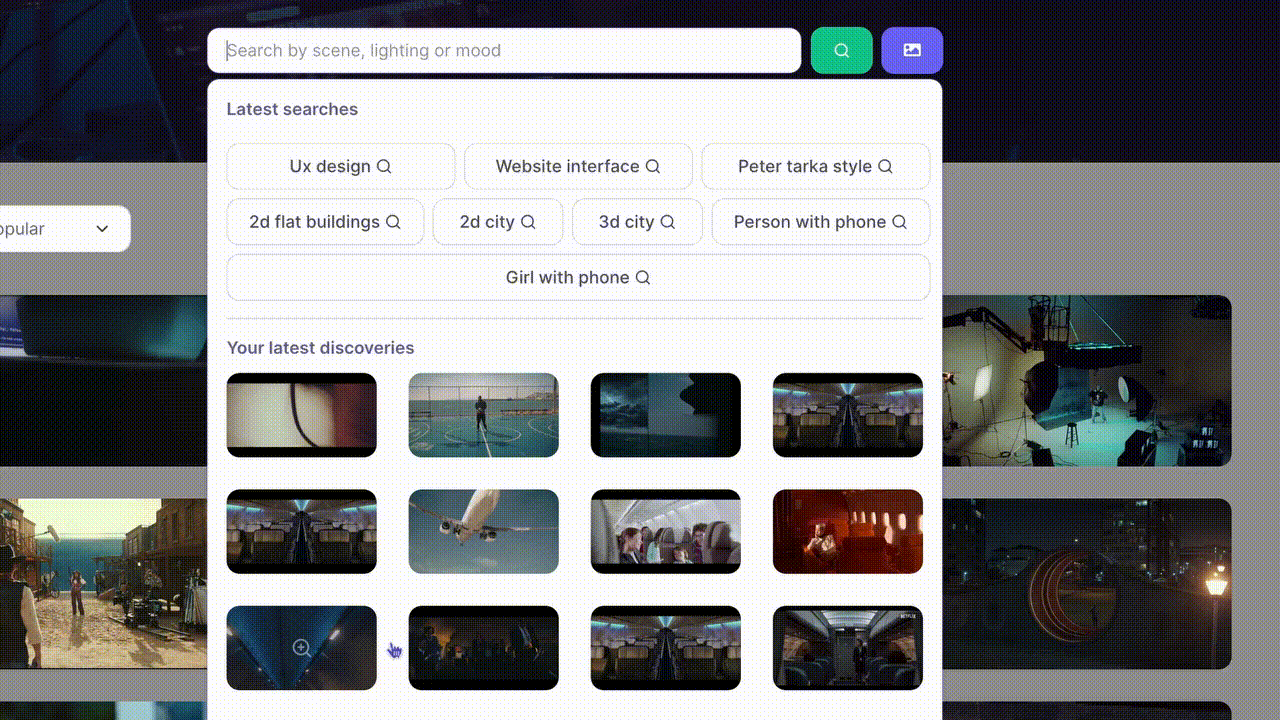
Task: Click the zoom magnifier on hovered thumbnail
Action: click(x=301, y=648)
